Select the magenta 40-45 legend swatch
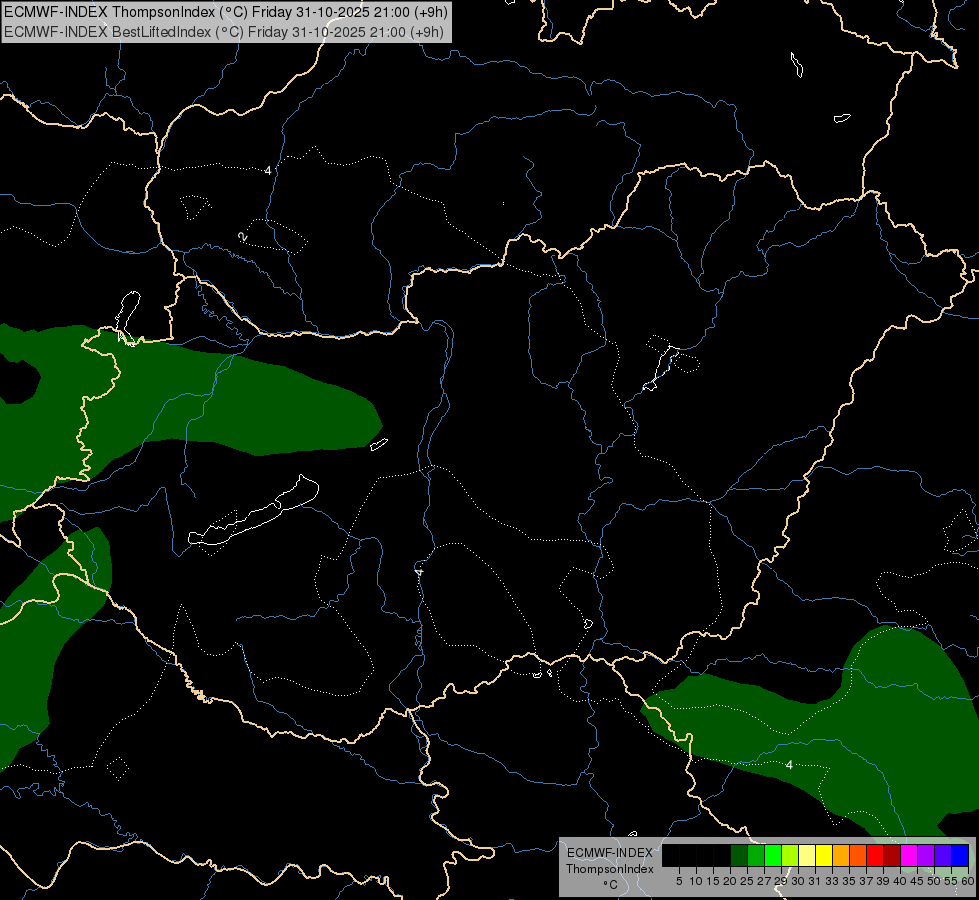979x900 pixels. [x=909, y=855]
